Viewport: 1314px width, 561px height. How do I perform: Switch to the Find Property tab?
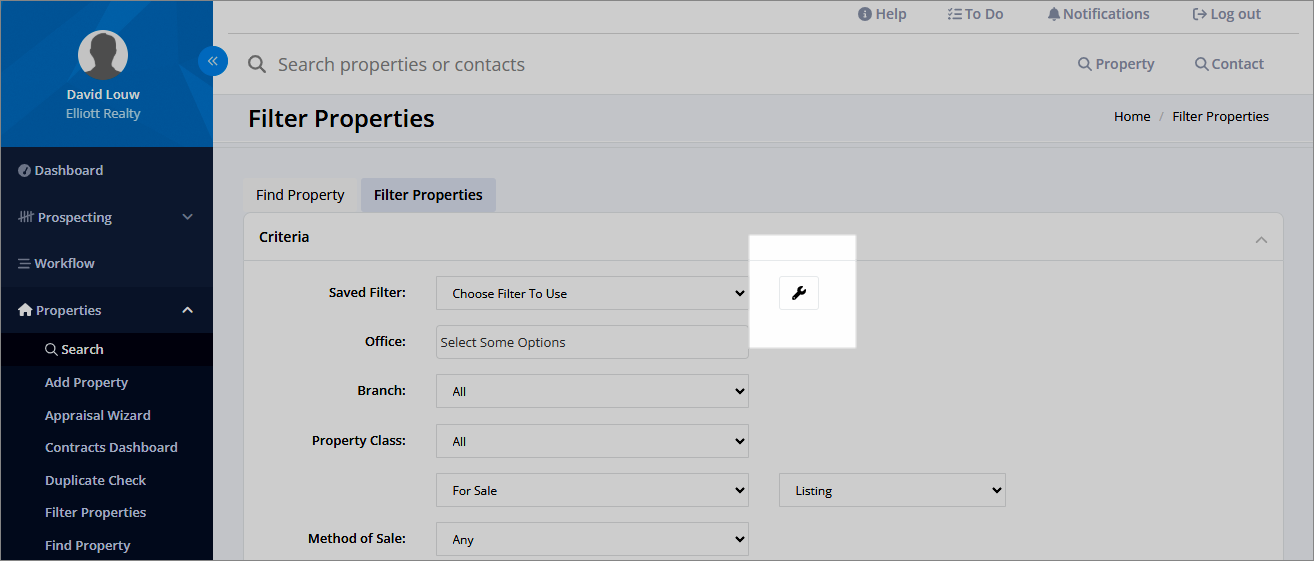click(x=300, y=195)
